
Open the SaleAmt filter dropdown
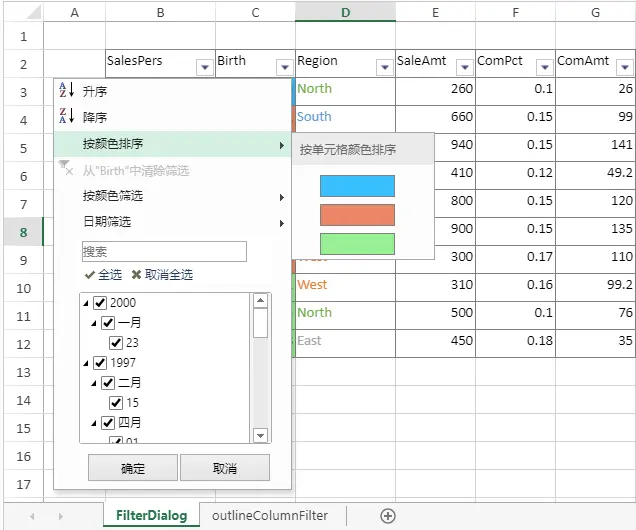(x=465, y=67)
